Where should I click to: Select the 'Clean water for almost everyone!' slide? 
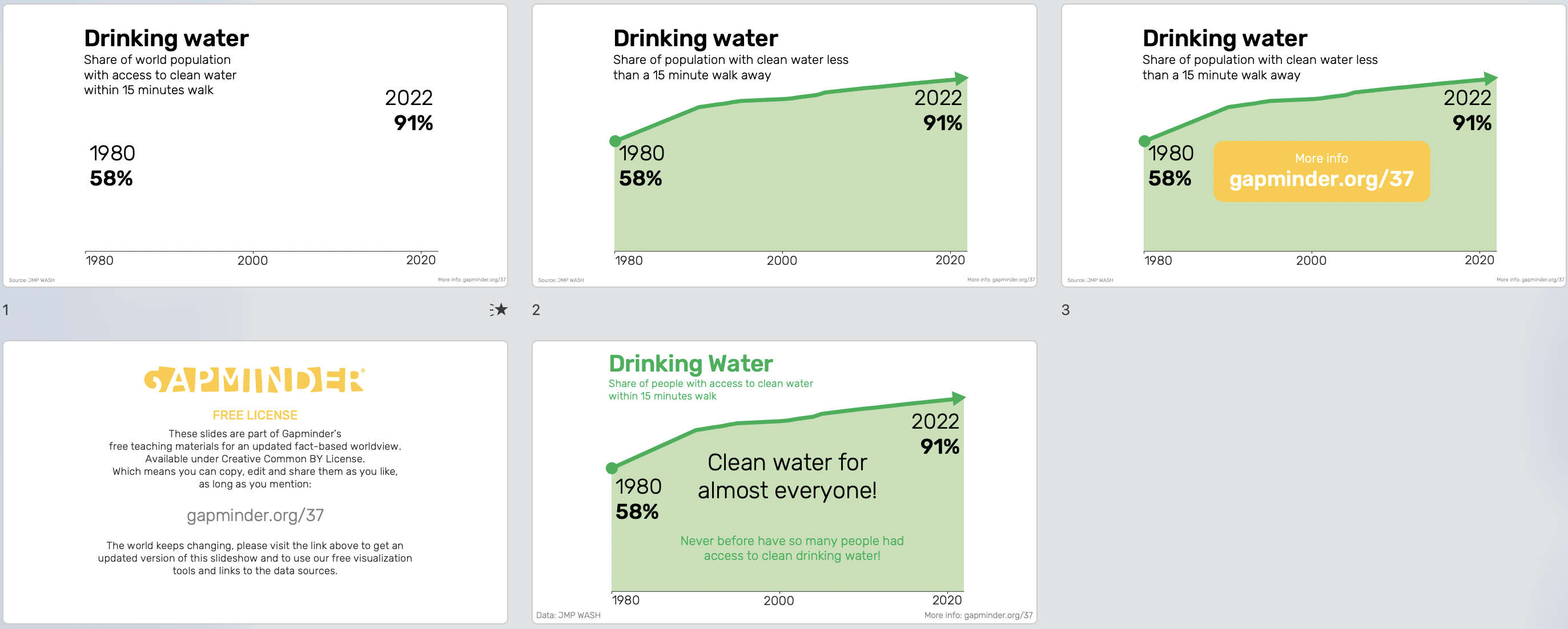click(784, 482)
